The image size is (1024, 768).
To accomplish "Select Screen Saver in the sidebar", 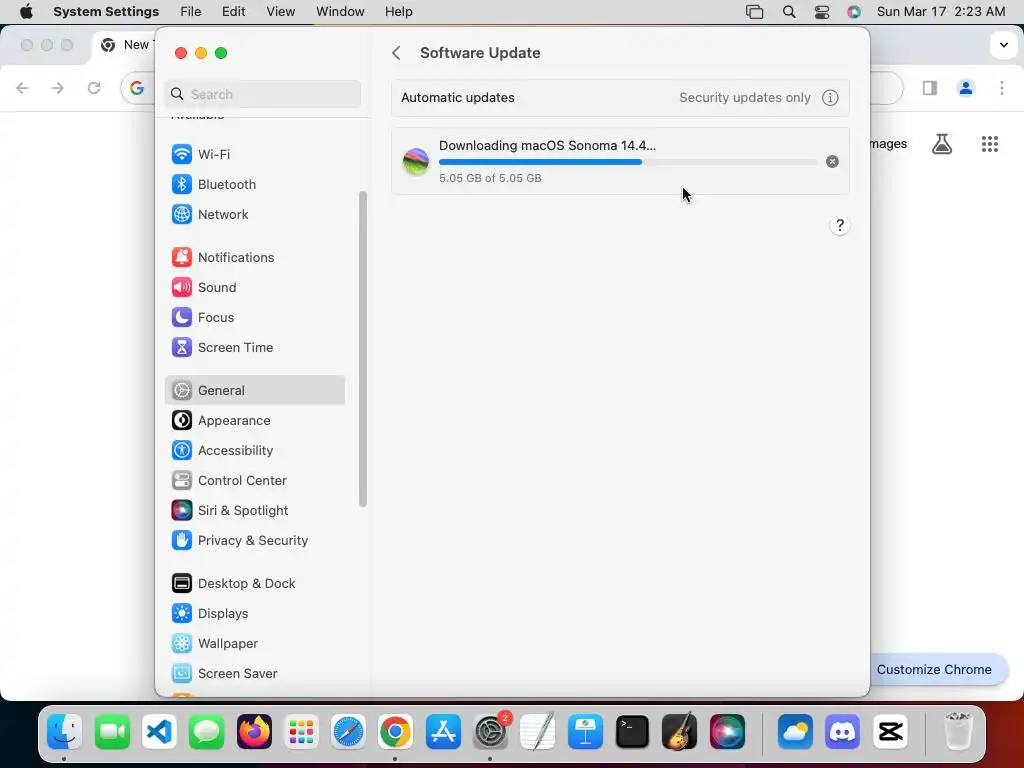I will (x=255, y=674).
